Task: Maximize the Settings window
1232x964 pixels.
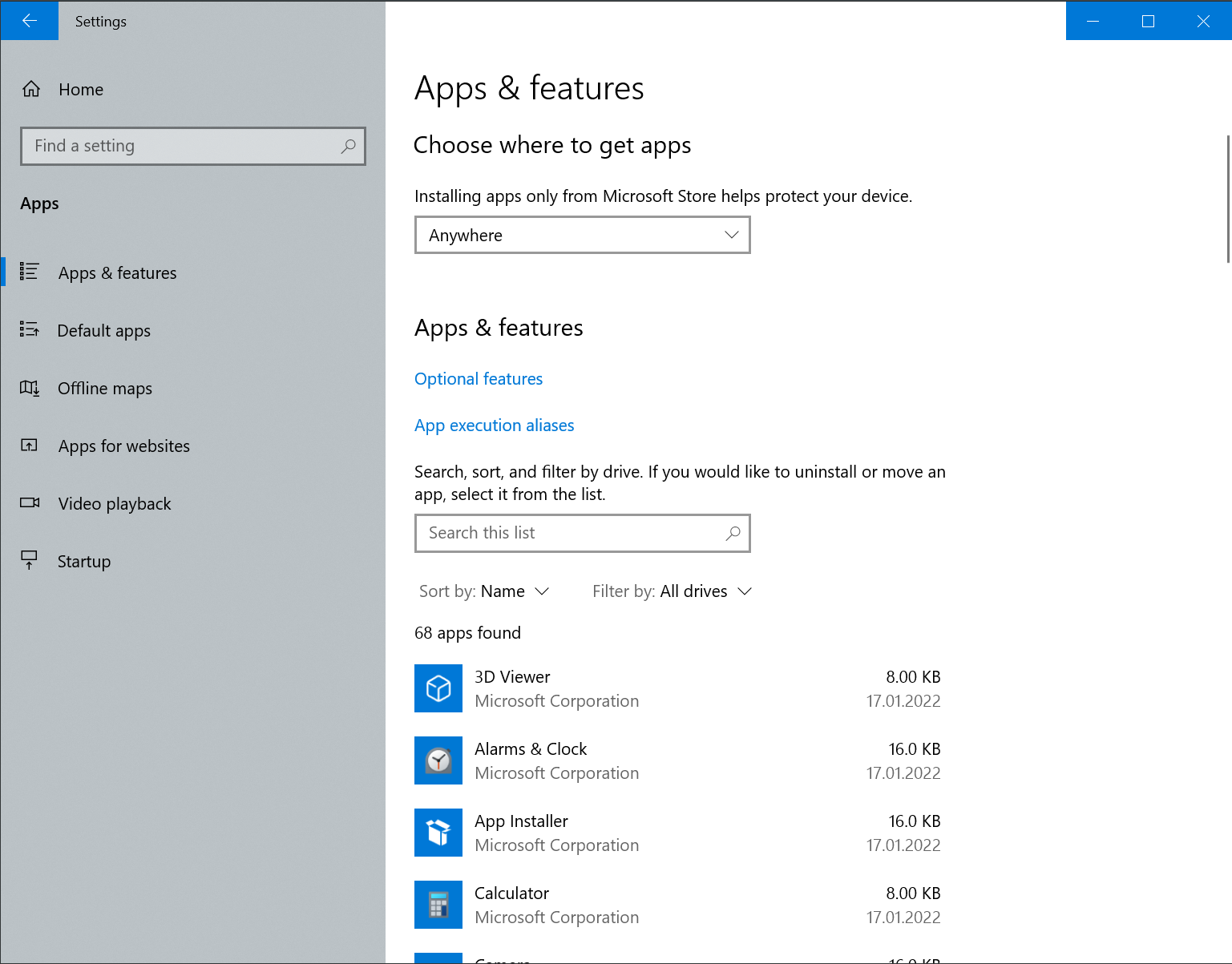Action: pos(1148,21)
